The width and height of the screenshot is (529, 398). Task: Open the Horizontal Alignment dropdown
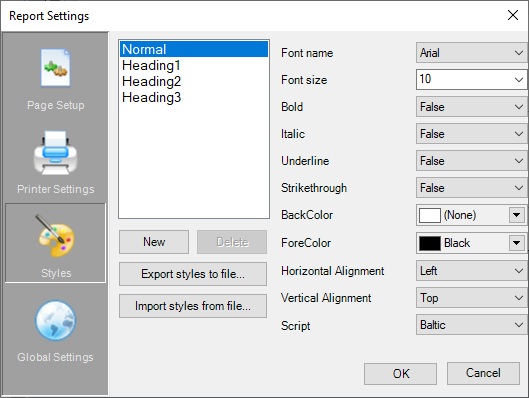[x=471, y=271]
